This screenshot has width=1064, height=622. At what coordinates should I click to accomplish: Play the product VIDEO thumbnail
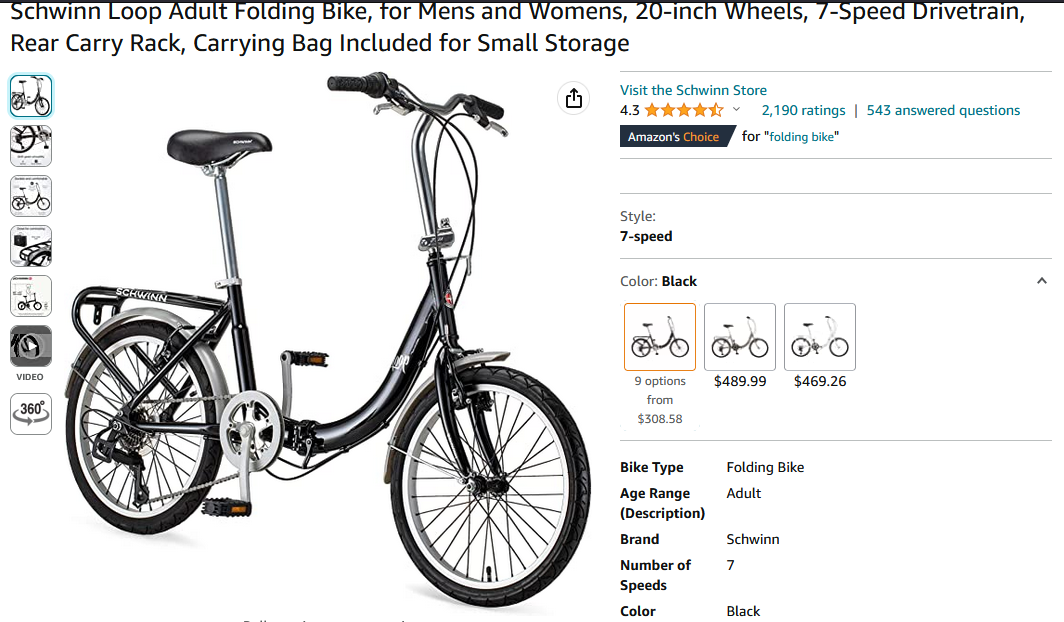click(31, 347)
